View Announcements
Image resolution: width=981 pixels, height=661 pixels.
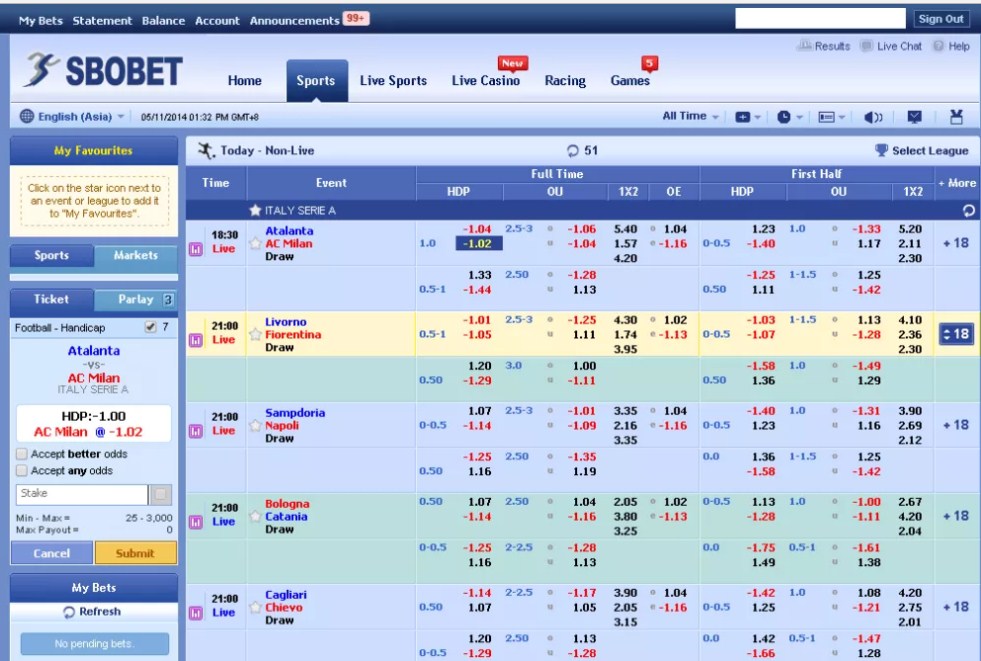pos(294,21)
